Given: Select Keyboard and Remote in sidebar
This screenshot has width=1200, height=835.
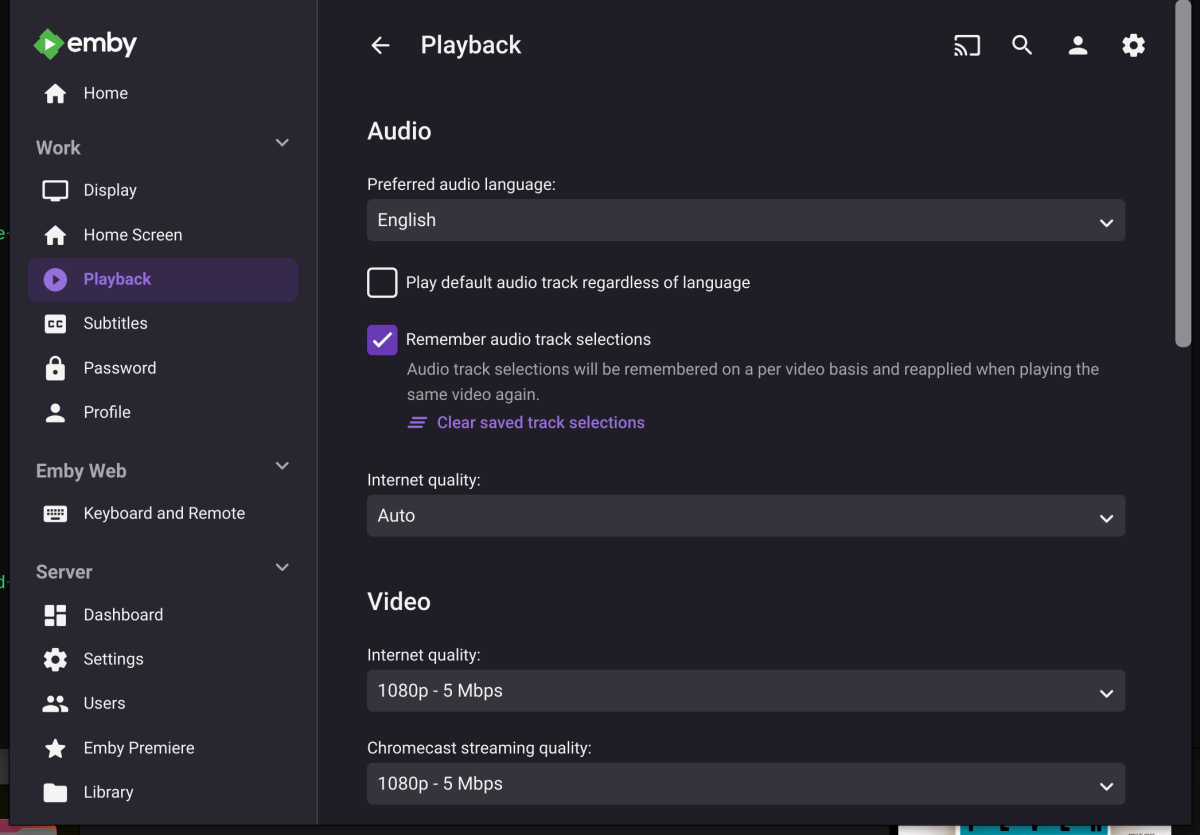Looking at the screenshot, I should 164,513.
